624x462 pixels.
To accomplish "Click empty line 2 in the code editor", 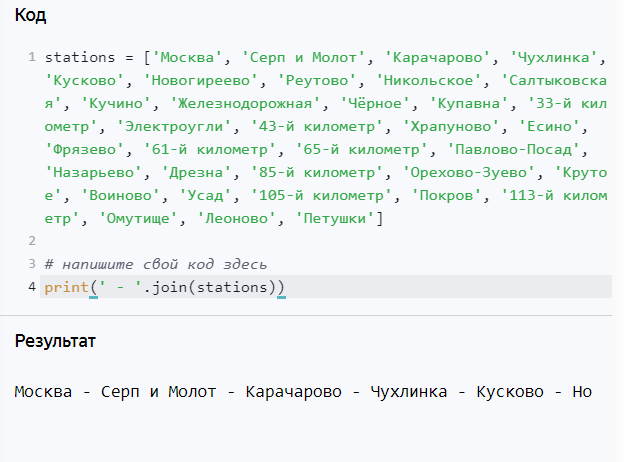I will [326, 241].
